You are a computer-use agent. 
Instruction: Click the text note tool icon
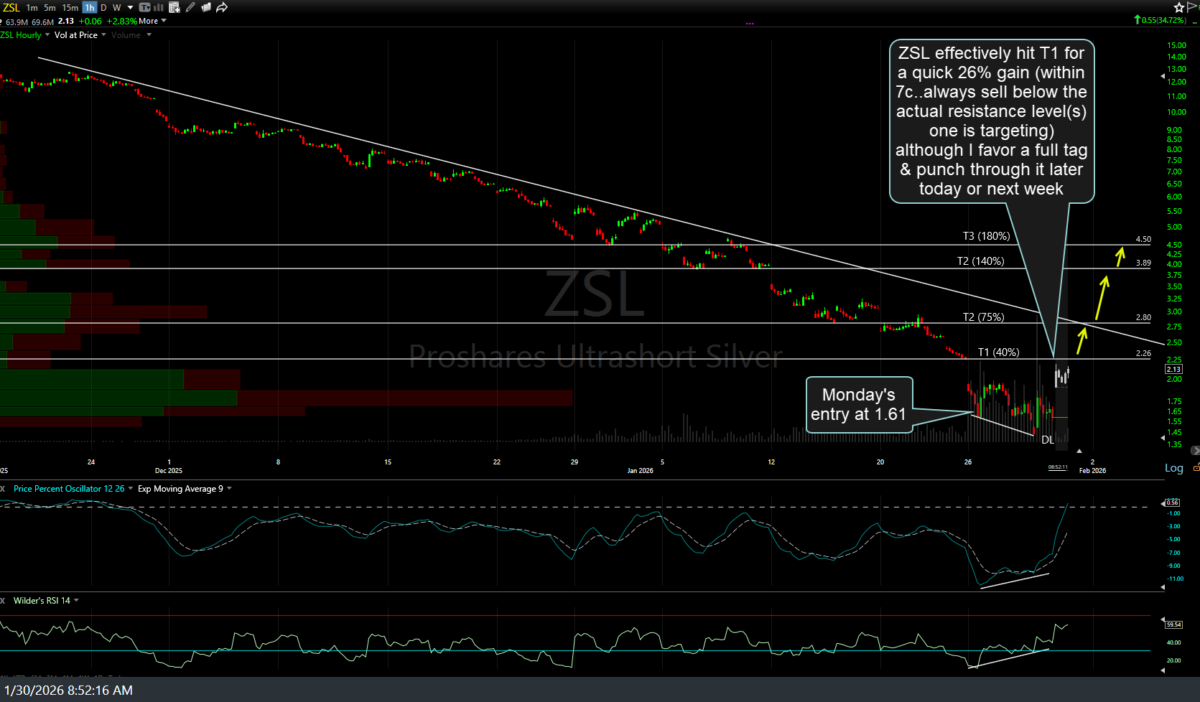(144, 8)
